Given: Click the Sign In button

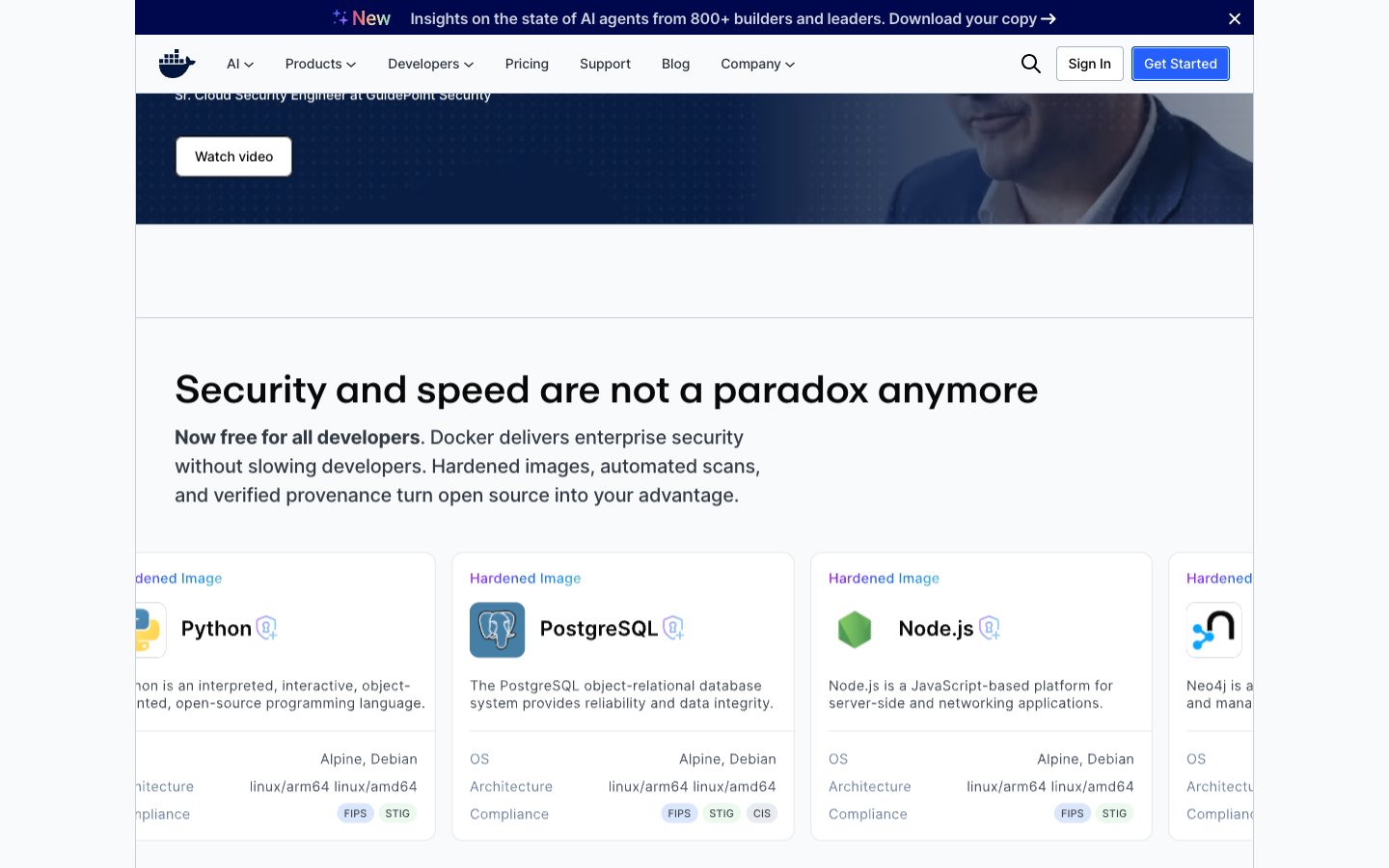Looking at the screenshot, I should click(1089, 64).
